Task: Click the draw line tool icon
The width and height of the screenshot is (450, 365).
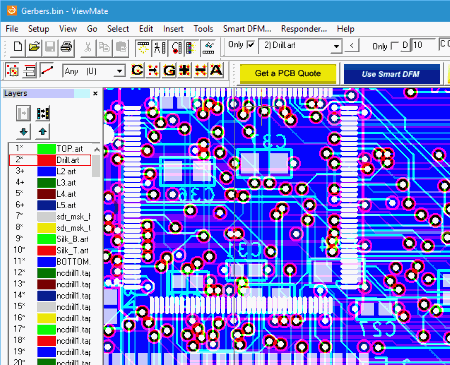Action: 47,71
